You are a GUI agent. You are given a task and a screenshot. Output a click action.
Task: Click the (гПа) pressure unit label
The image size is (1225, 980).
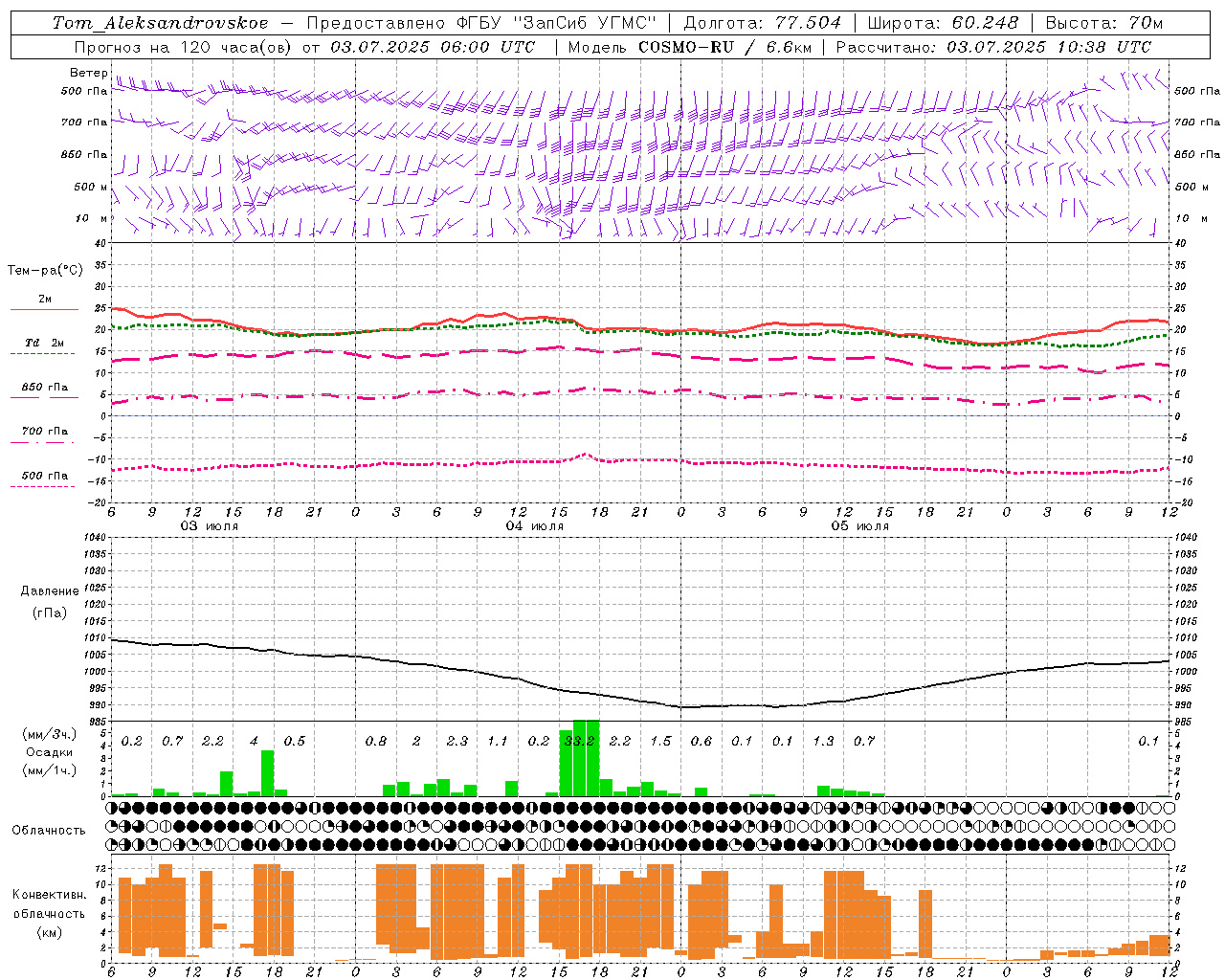[x=50, y=613]
